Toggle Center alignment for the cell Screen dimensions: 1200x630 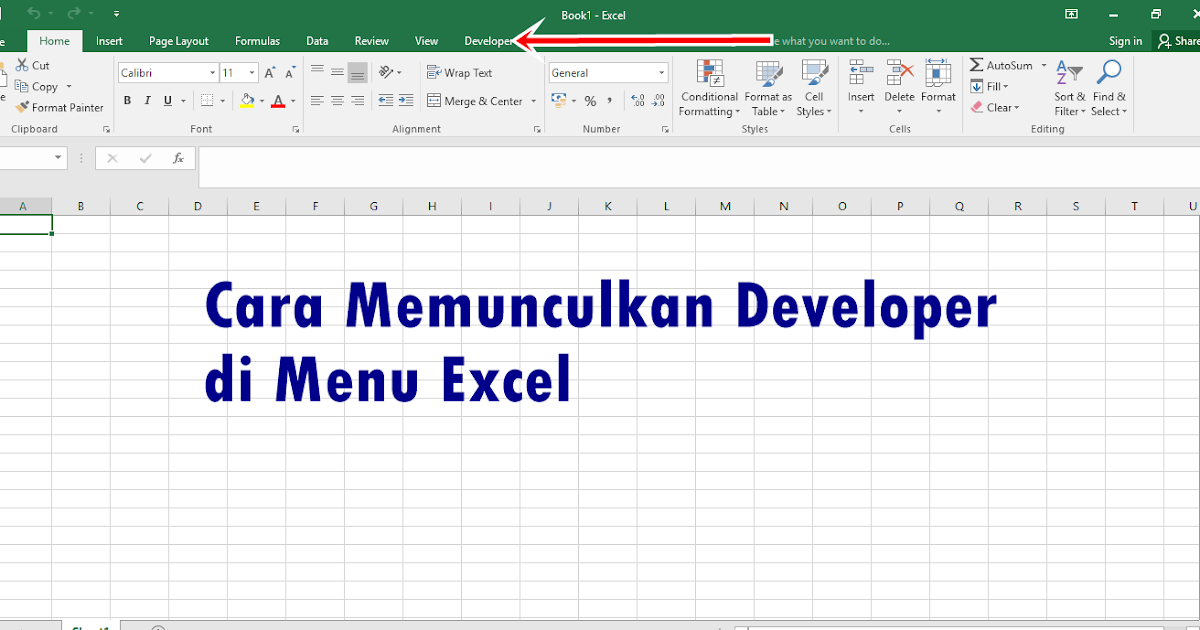pyautogui.click(x=337, y=100)
